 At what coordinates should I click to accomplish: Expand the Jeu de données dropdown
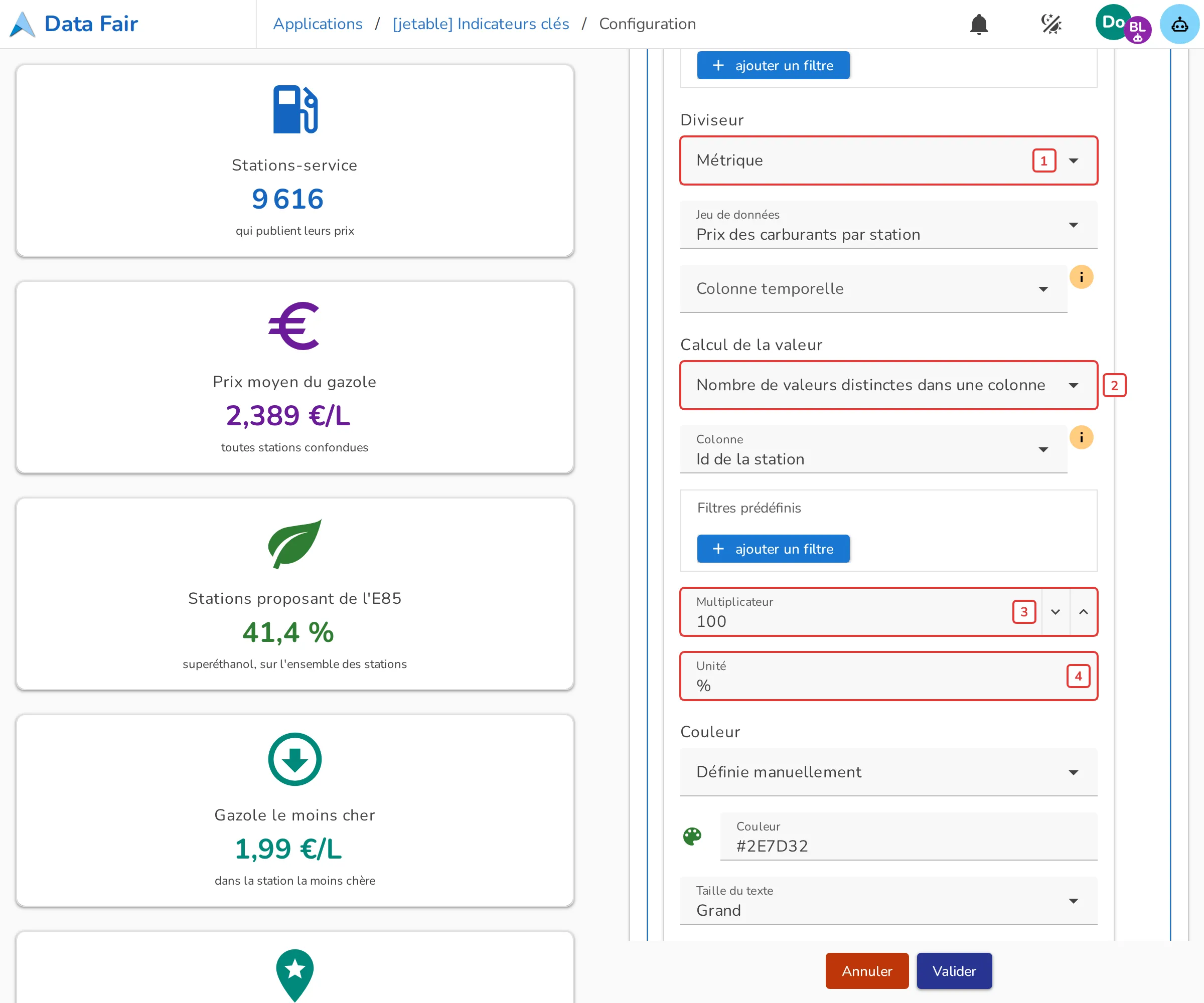pos(888,225)
